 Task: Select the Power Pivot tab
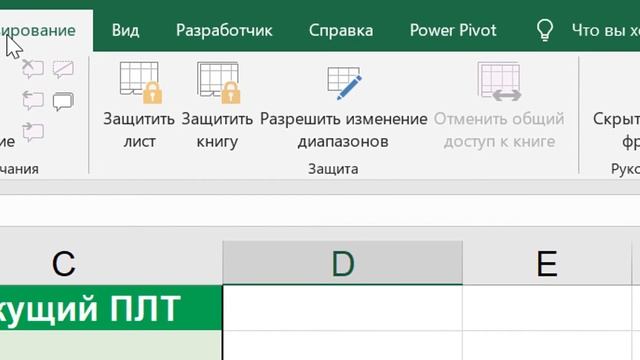click(453, 31)
